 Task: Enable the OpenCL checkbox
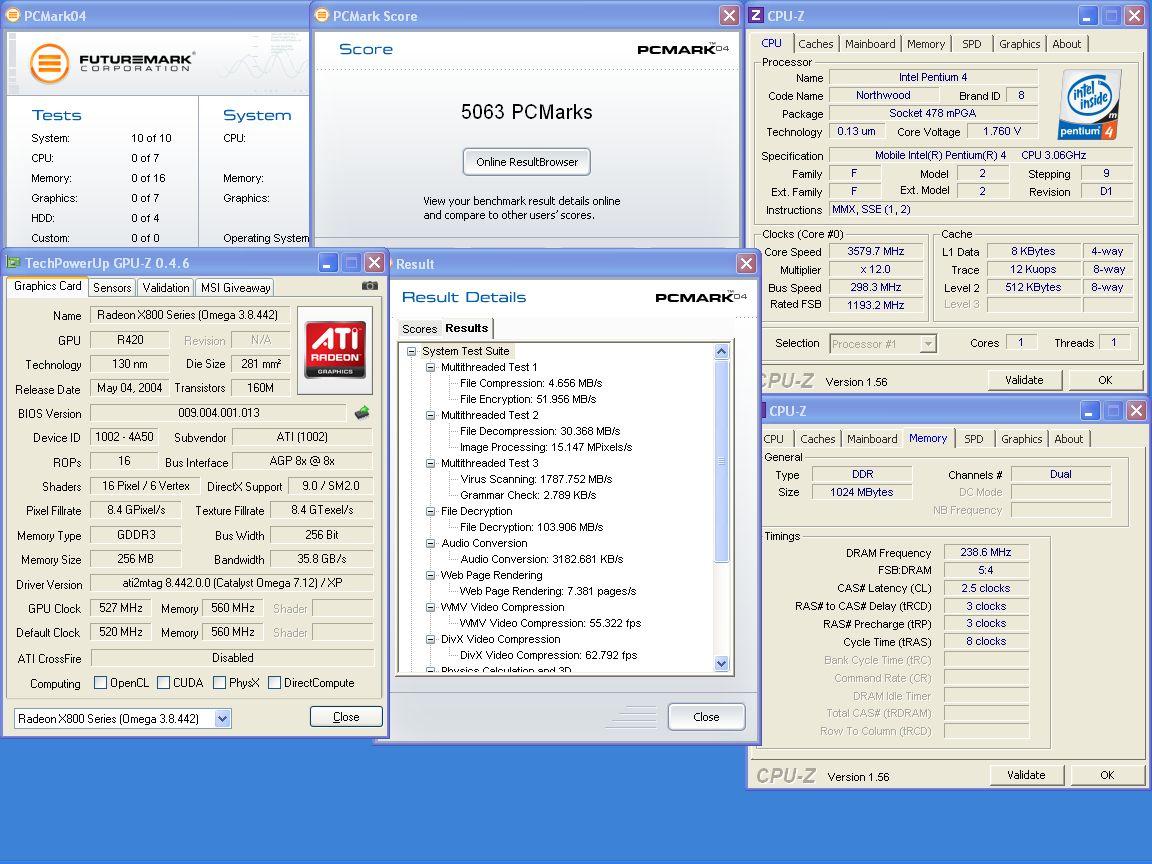pos(101,683)
